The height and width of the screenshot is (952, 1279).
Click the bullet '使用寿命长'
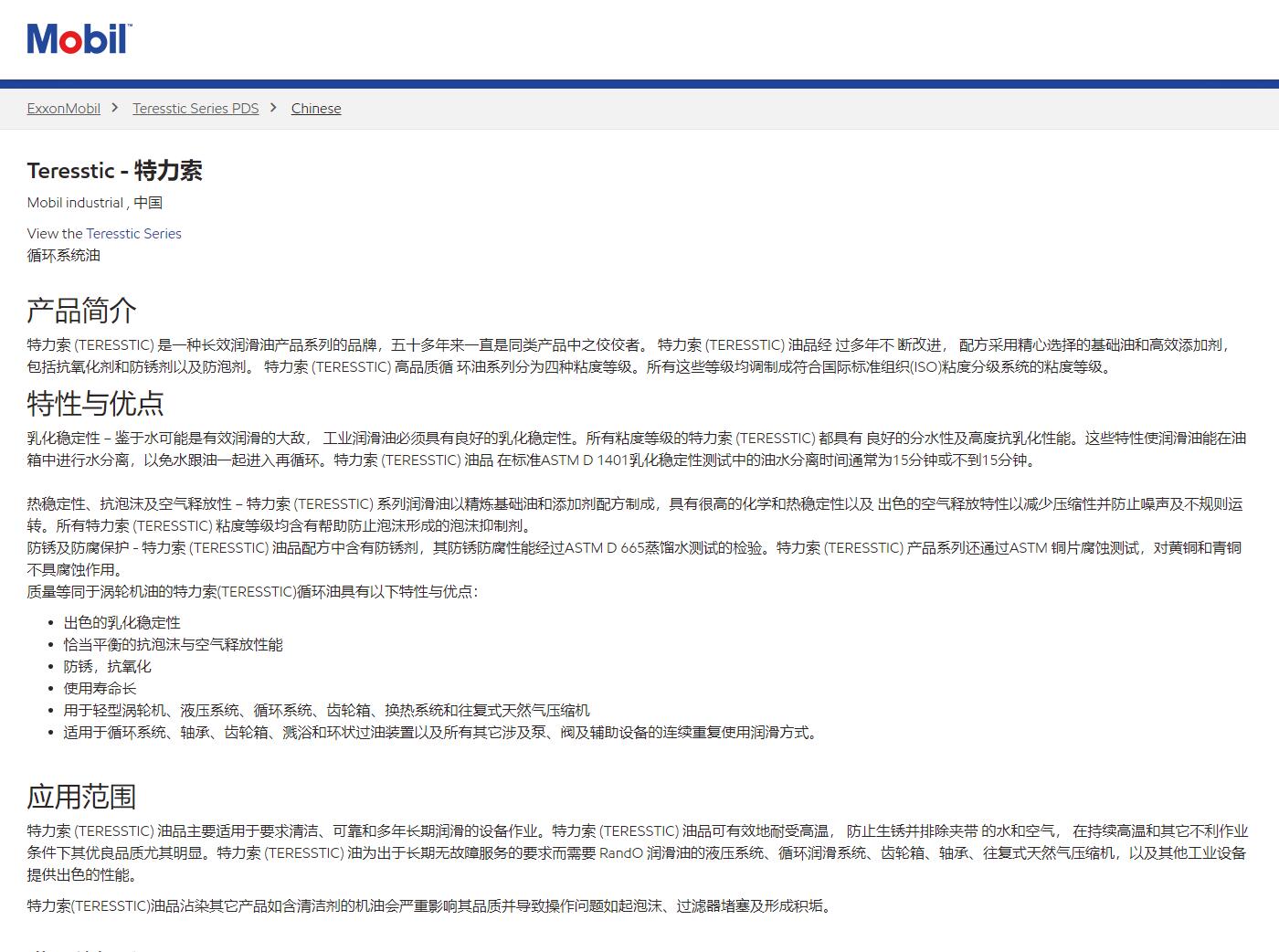click(100, 688)
